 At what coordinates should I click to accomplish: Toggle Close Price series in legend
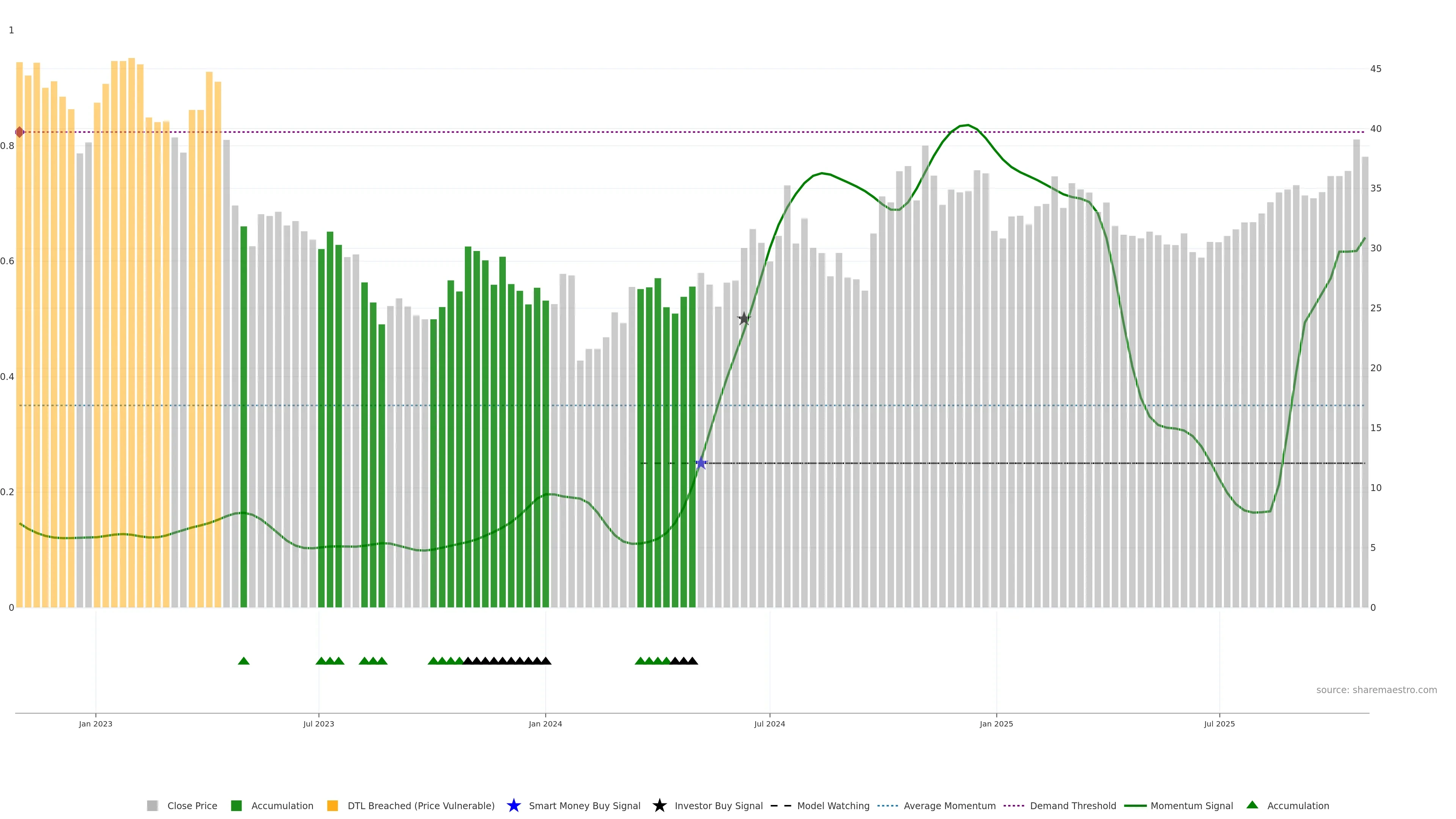pos(191,805)
